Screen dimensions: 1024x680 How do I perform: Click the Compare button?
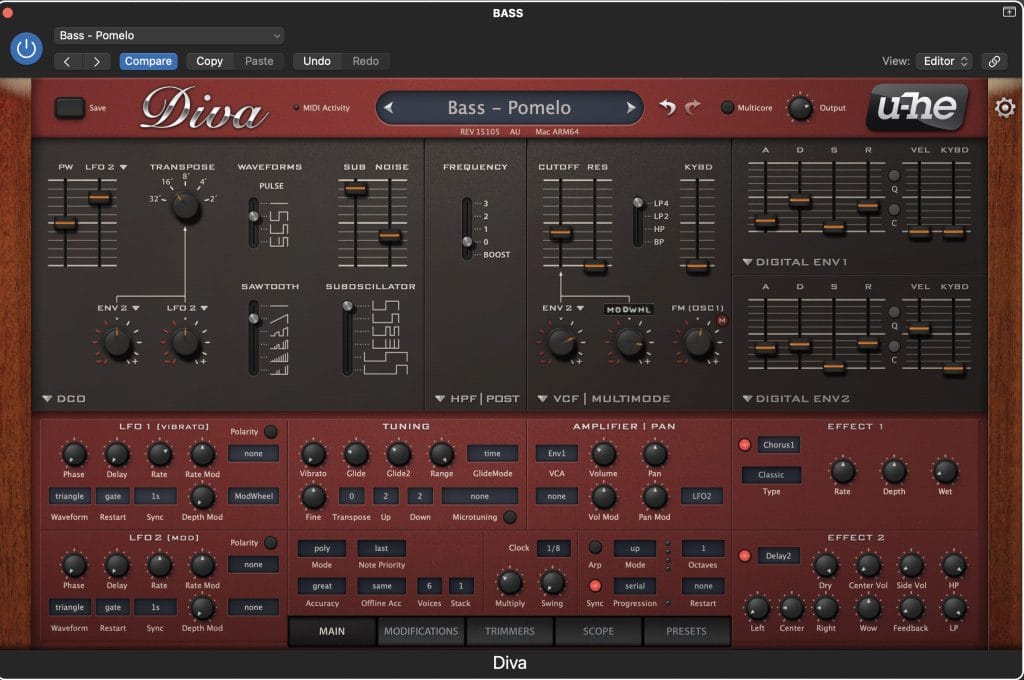pos(148,61)
